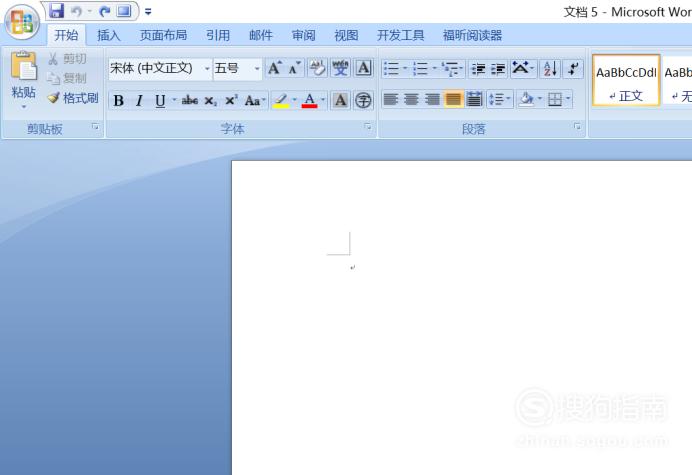Open the enclosed characters (带圈字符) tool

click(363, 101)
